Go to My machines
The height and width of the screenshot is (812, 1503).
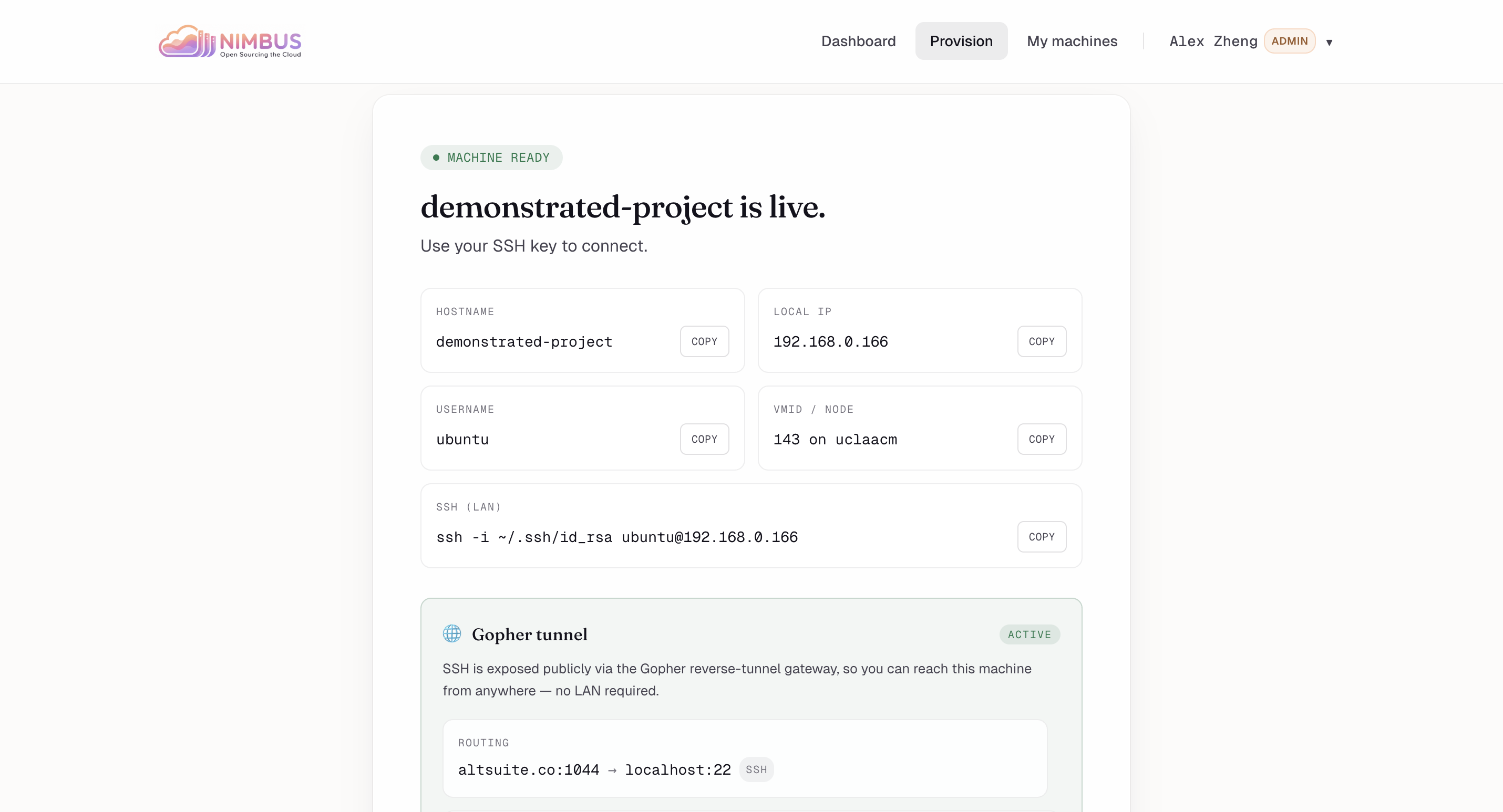pyautogui.click(x=1071, y=41)
